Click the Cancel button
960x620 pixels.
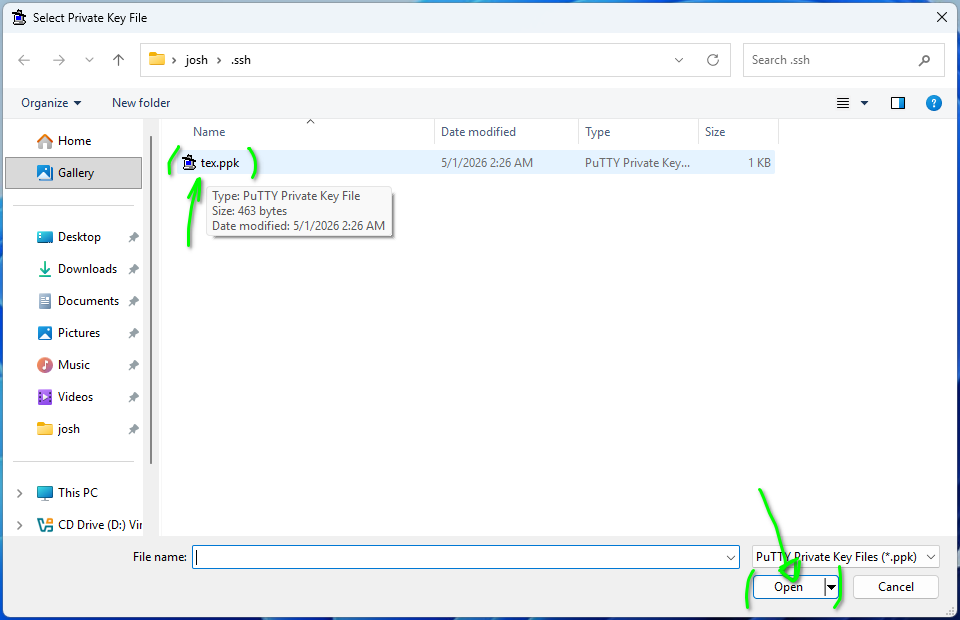[896, 587]
